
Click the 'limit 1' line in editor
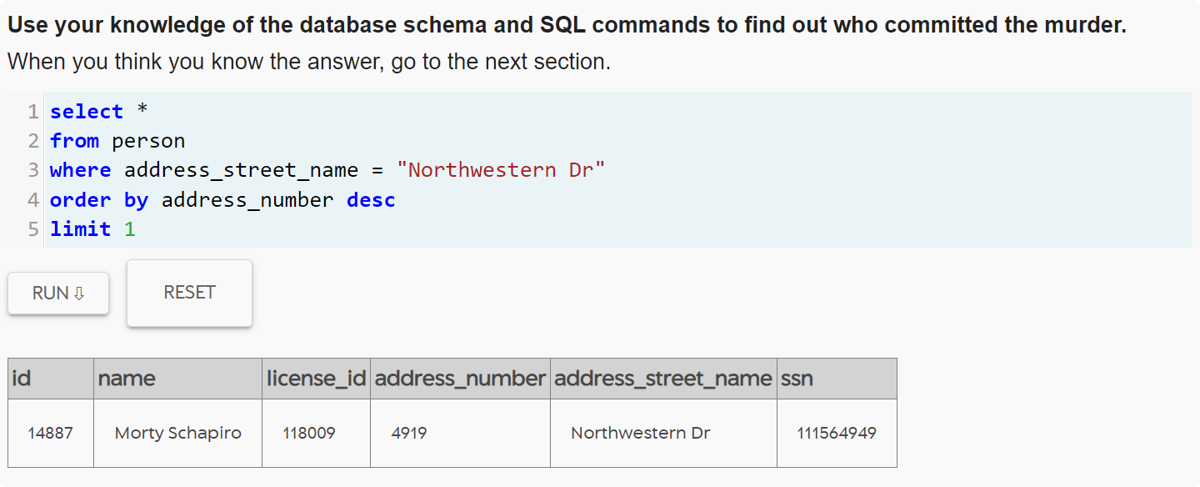click(620, 229)
